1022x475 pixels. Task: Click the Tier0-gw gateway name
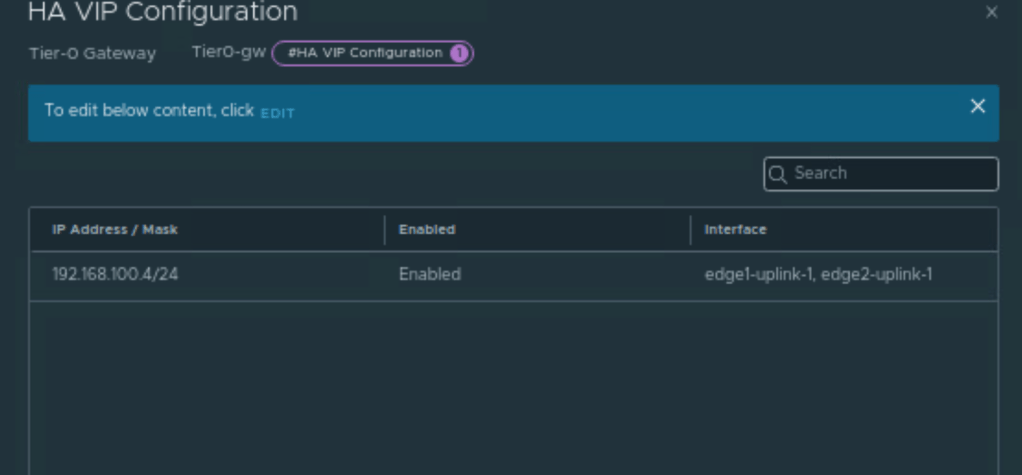[x=228, y=53]
